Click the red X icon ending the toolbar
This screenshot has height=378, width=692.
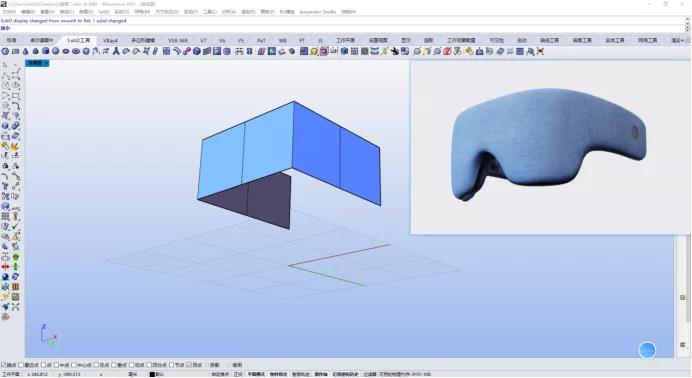[x=540, y=51]
